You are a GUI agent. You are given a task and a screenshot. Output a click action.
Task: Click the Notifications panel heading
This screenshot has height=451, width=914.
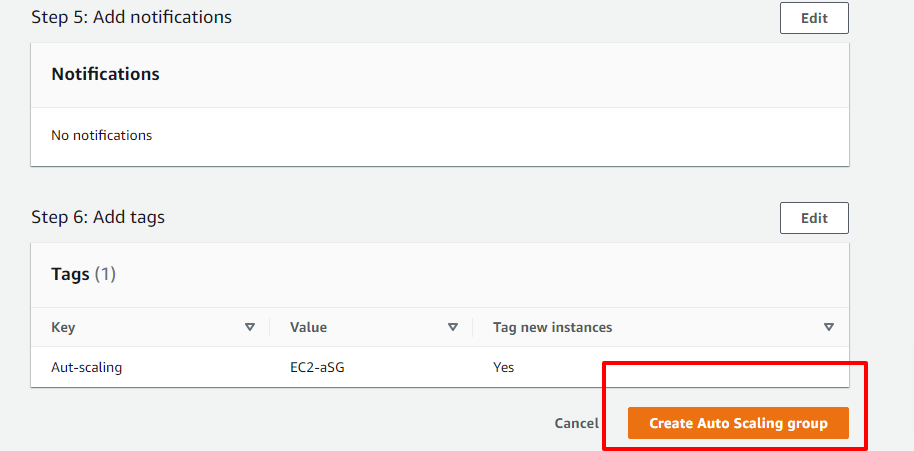pyautogui.click(x=106, y=75)
